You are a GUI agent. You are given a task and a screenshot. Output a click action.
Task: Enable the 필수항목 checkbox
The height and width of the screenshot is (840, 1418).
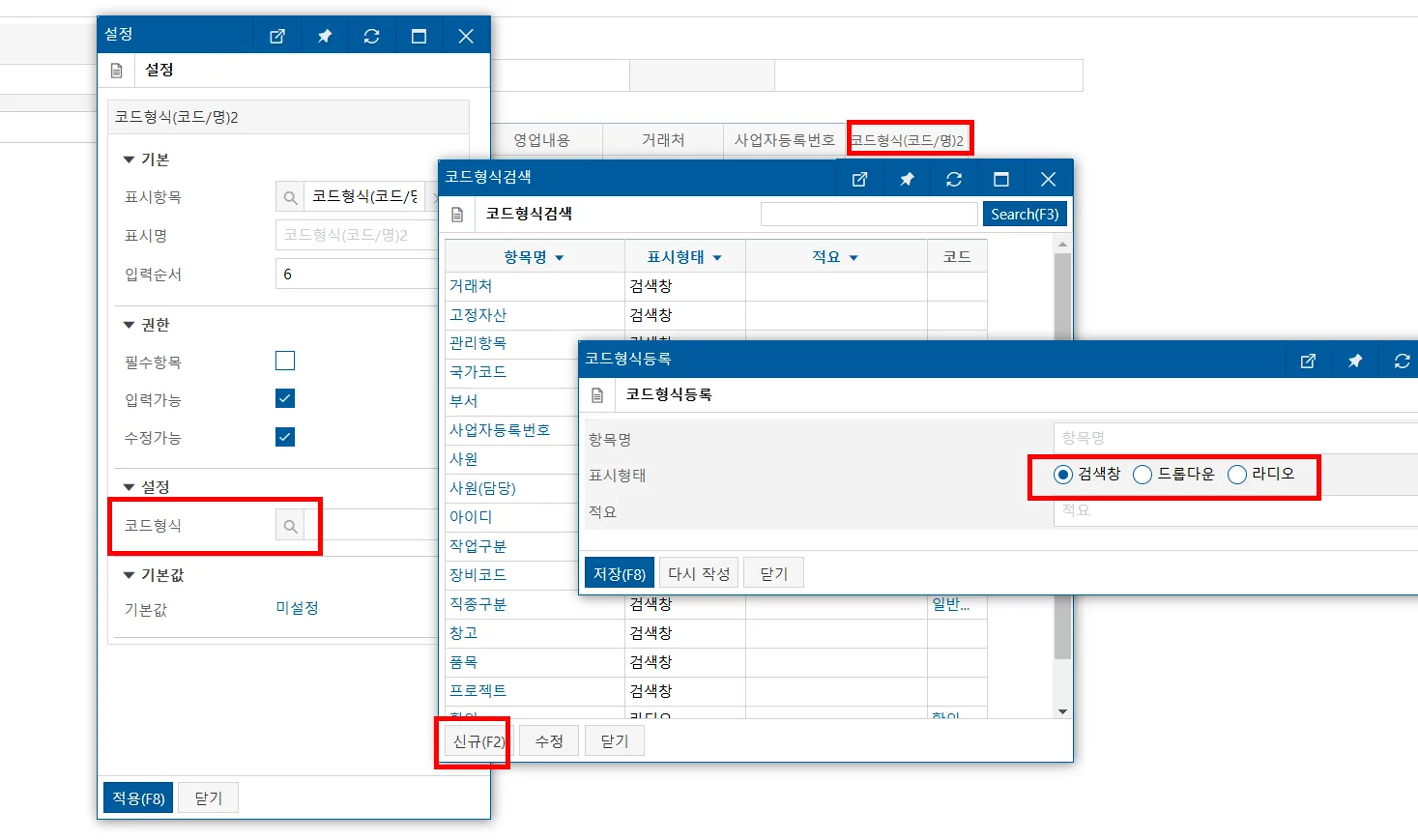(285, 361)
